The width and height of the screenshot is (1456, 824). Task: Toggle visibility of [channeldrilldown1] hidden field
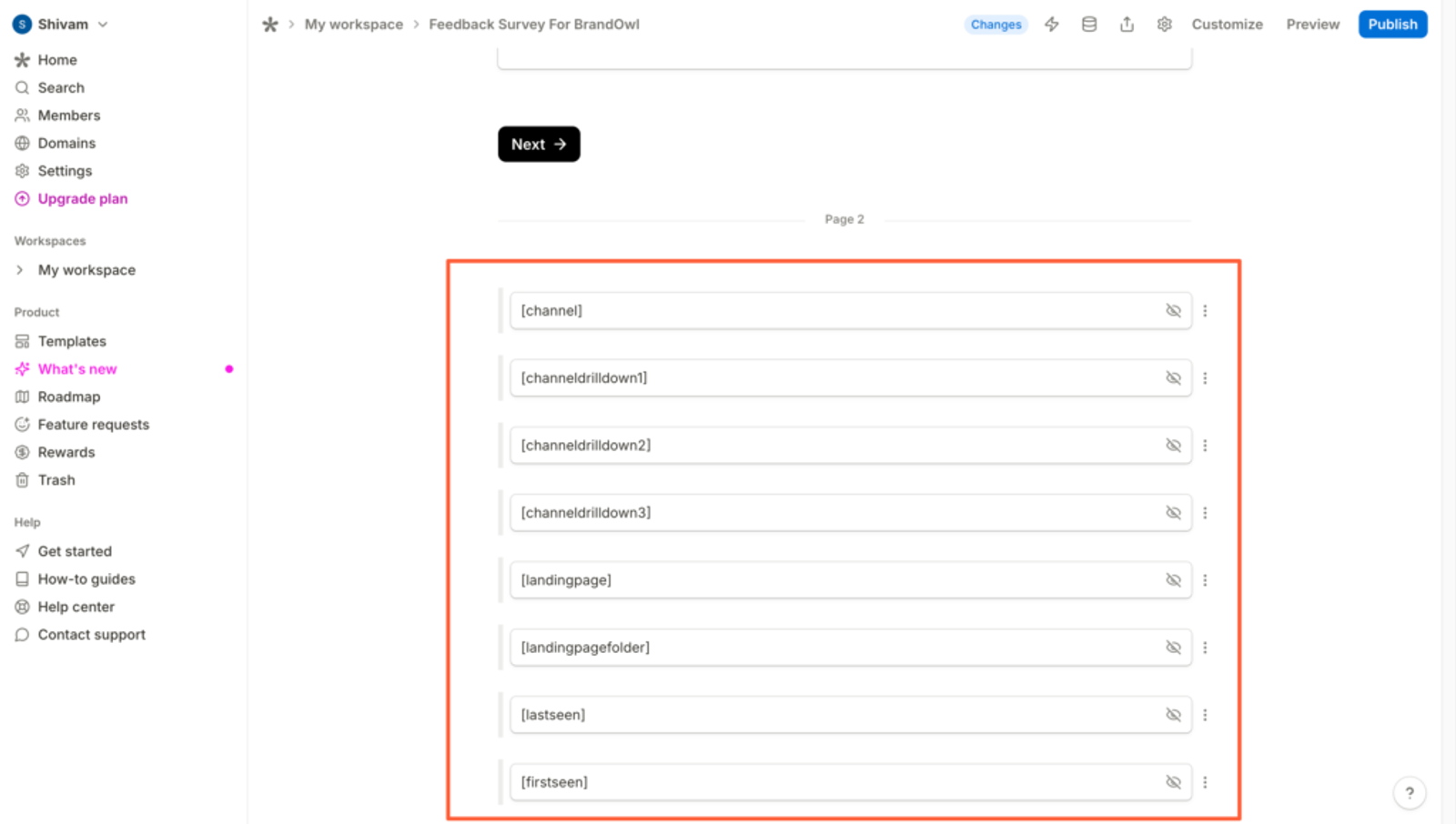pos(1174,378)
